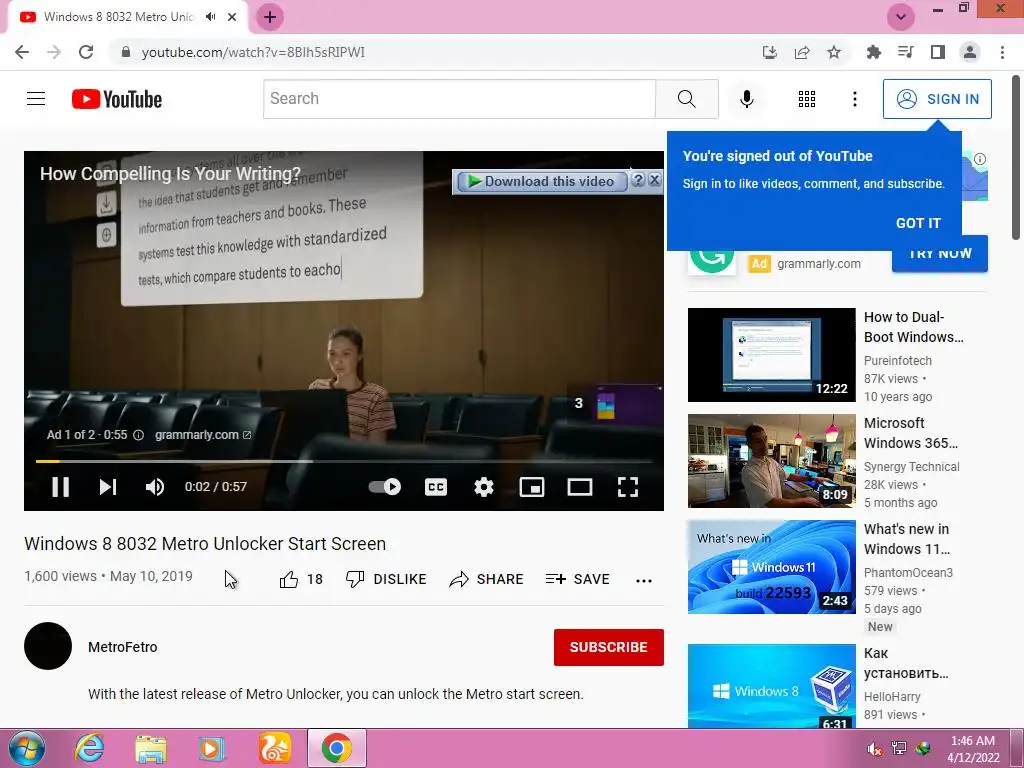Viewport: 1024px width, 768px height.
Task: SUBSCRIBE to MetroFetro
Action: point(609,647)
